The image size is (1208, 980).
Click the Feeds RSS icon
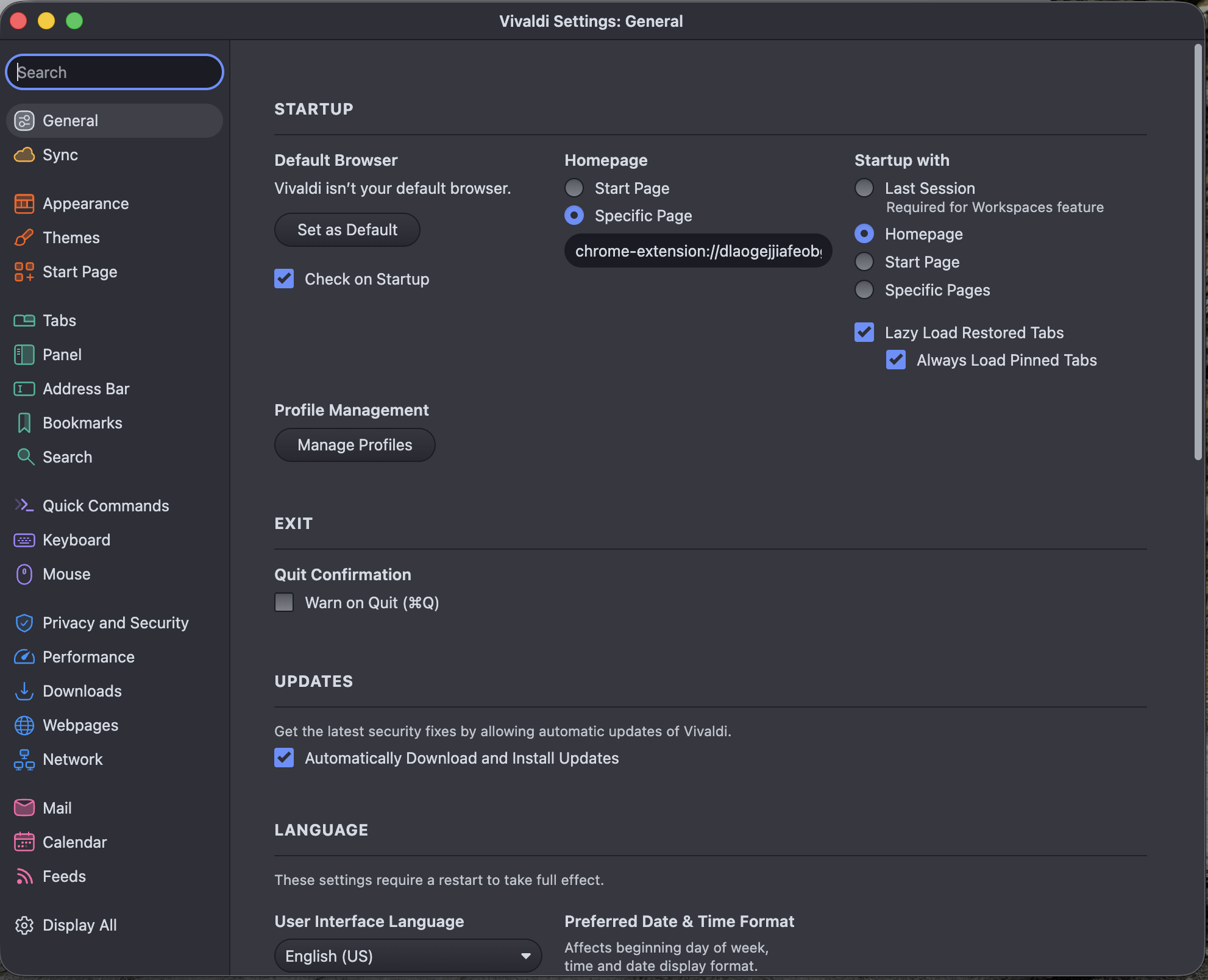pyautogui.click(x=24, y=876)
